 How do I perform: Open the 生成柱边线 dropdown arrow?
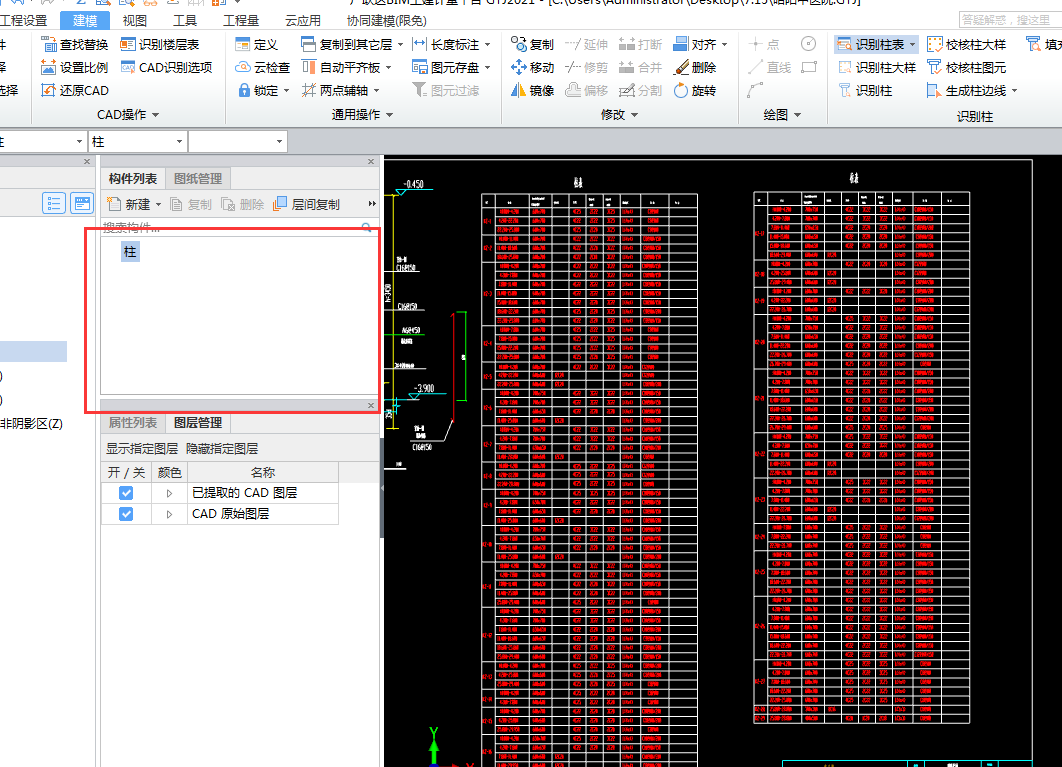[x=1014, y=90]
